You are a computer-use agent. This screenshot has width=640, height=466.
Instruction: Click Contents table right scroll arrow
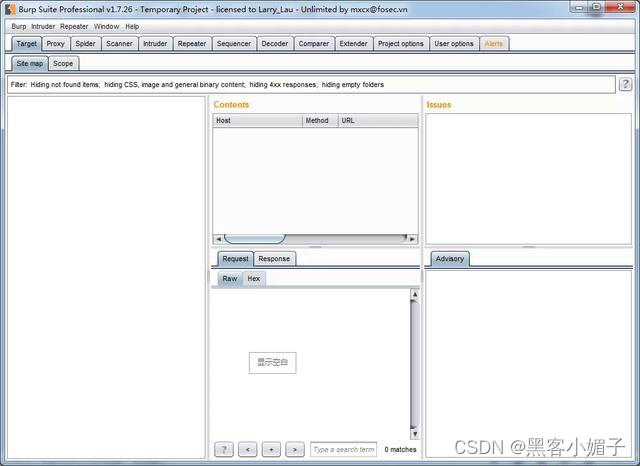(x=412, y=239)
